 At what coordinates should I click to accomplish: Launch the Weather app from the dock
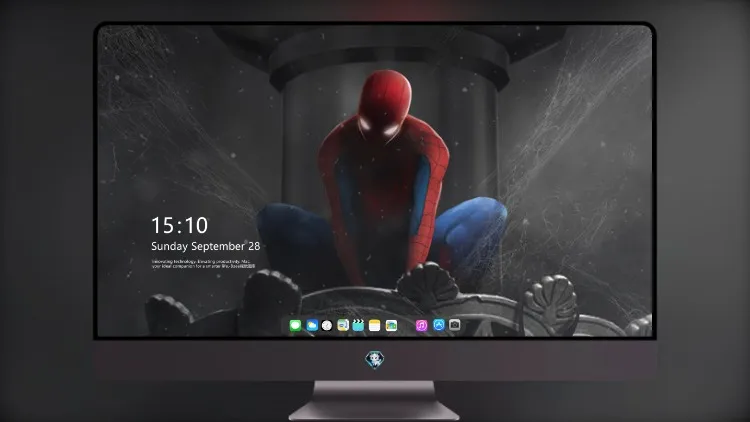[312, 325]
